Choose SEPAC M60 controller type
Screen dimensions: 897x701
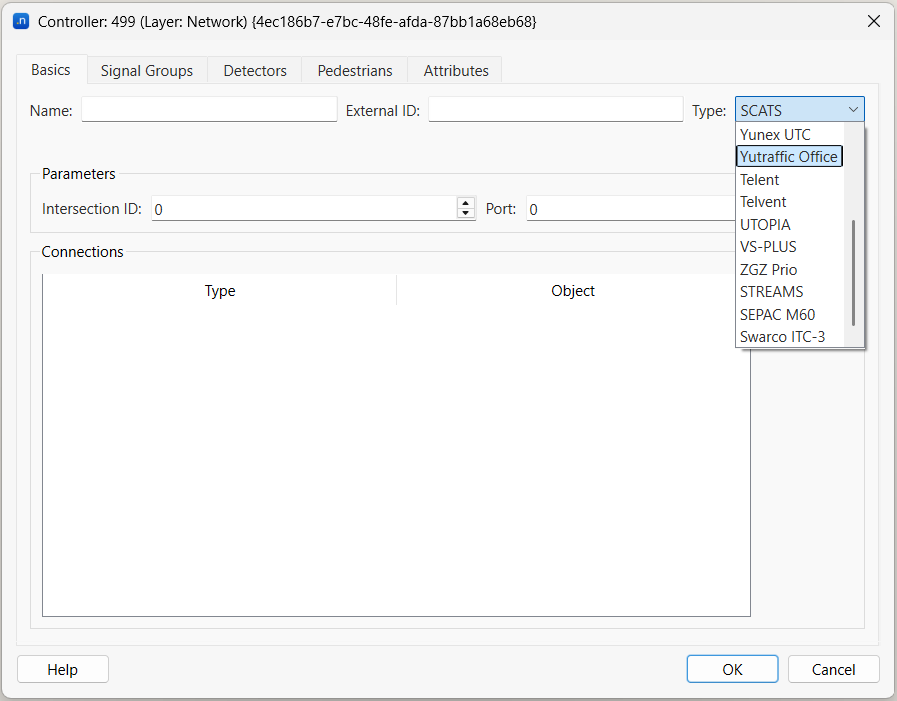pos(789,315)
